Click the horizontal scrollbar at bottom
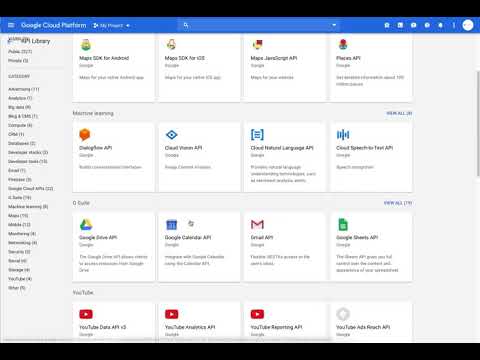 pos(167,340)
